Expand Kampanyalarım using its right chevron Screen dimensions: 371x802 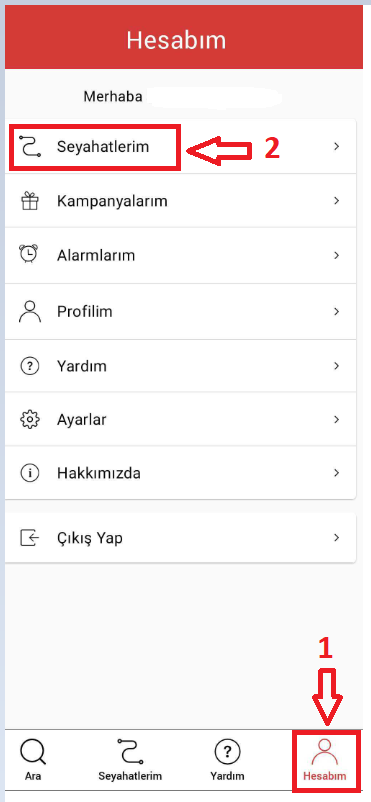tap(336, 200)
